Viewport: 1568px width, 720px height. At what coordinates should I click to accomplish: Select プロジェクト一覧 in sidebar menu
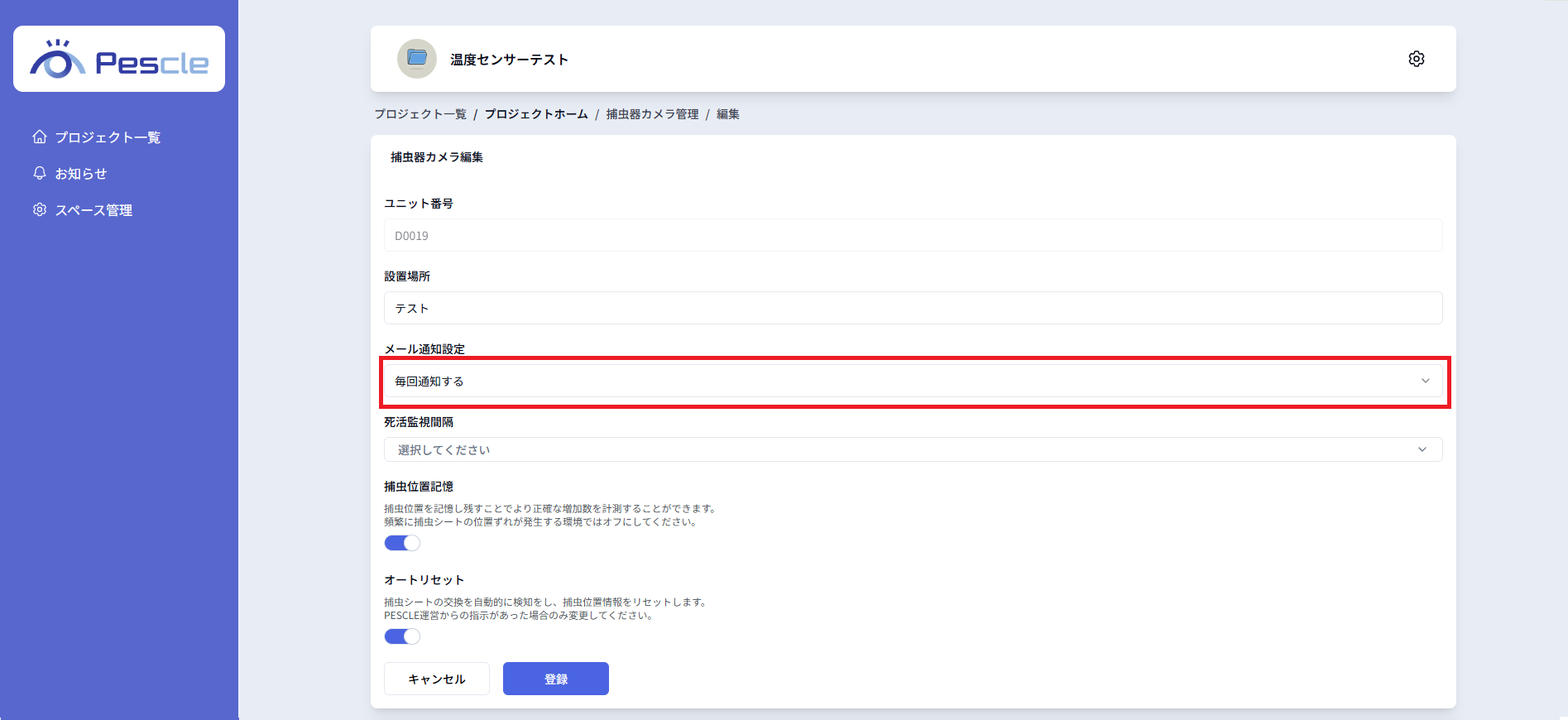[108, 137]
